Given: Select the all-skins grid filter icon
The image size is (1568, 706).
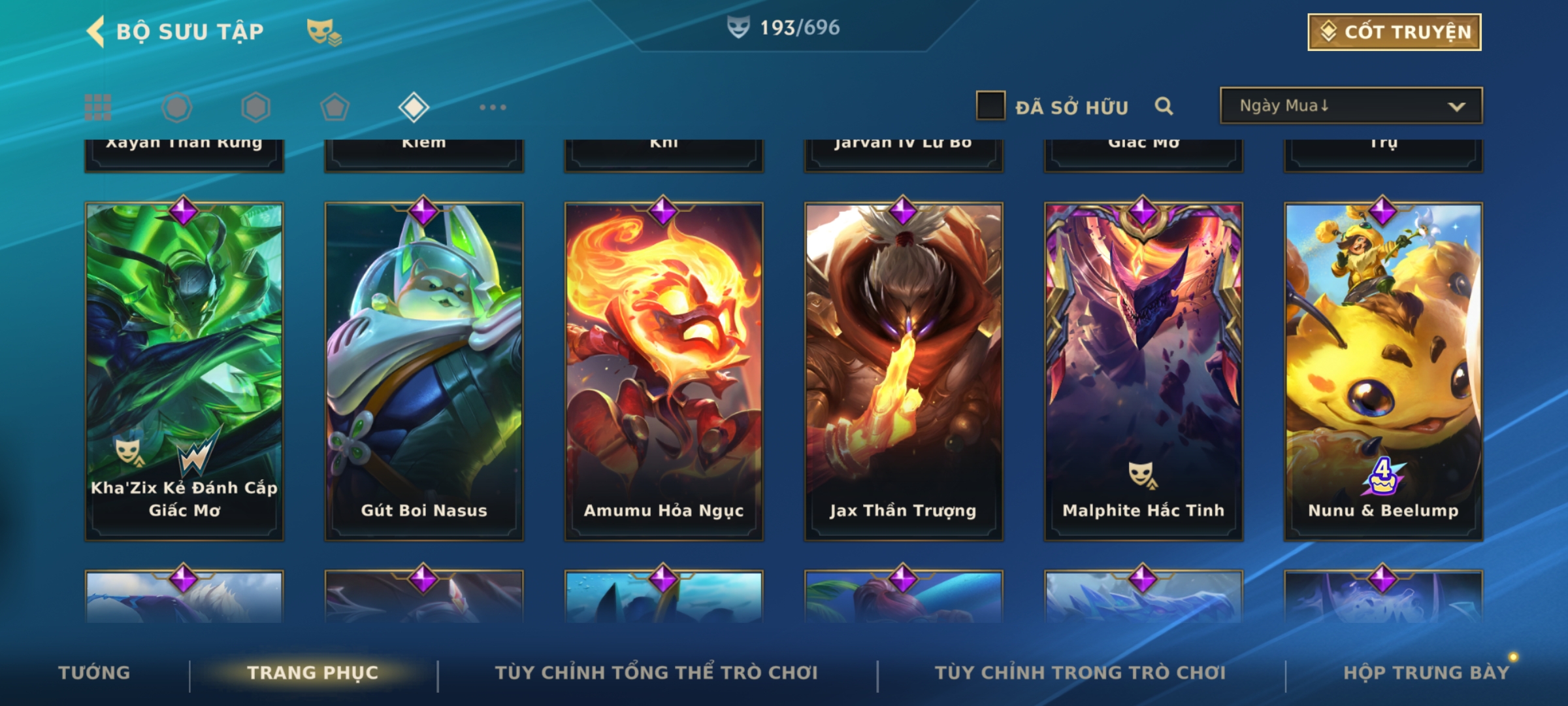Looking at the screenshot, I should (98, 107).
